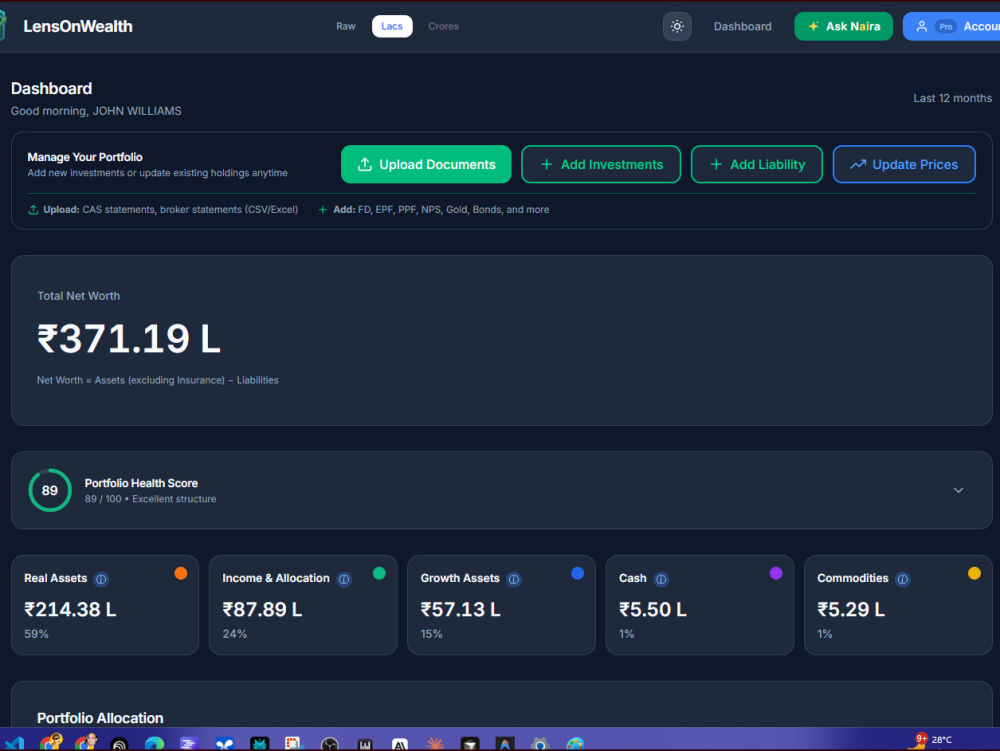Click the 15% Growth Assets percentage
Viewport: 1000px width, 751px height.
coord(431,634)
